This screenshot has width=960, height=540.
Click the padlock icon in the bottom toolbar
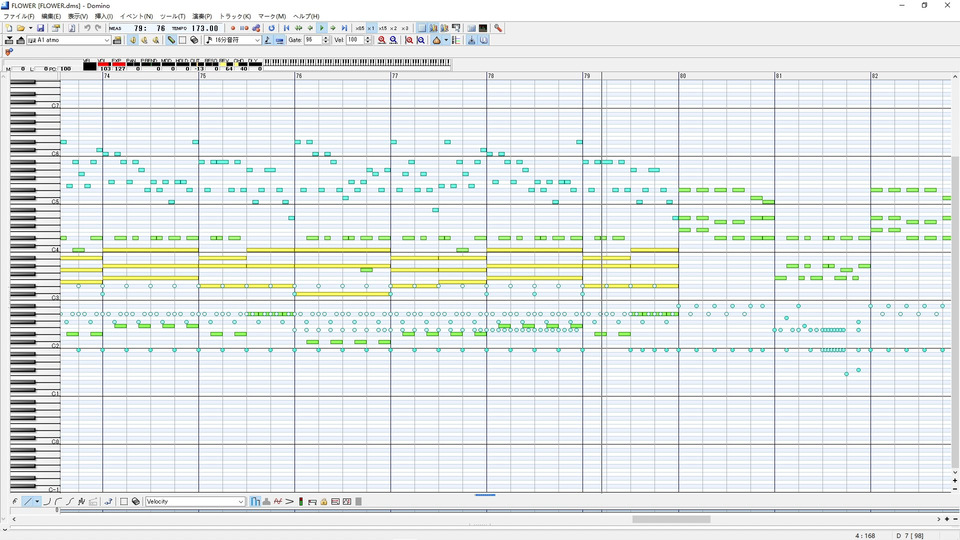click(x=324, y=501)
